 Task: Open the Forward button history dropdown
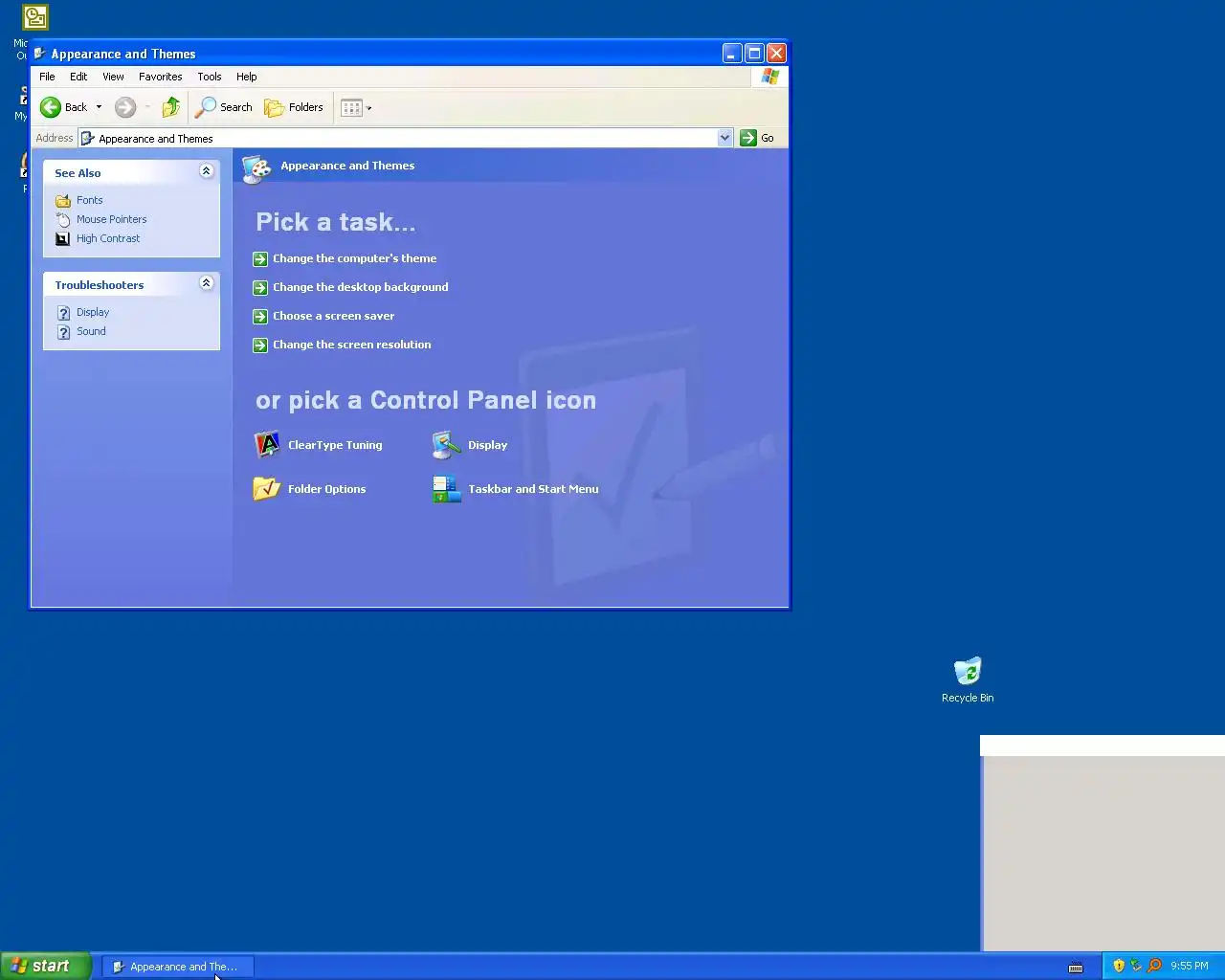pos(146,107)
